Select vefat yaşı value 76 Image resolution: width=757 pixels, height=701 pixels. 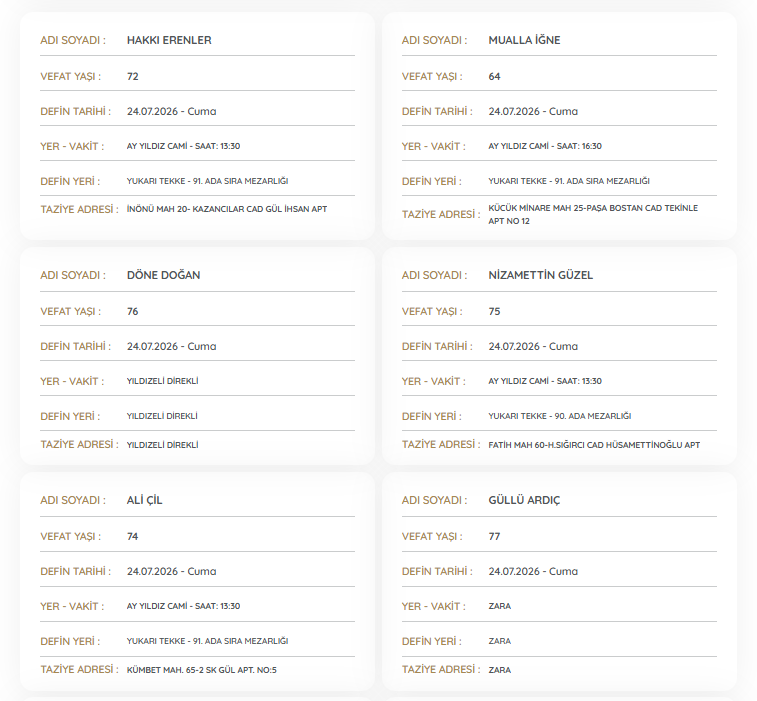point(133,311)
